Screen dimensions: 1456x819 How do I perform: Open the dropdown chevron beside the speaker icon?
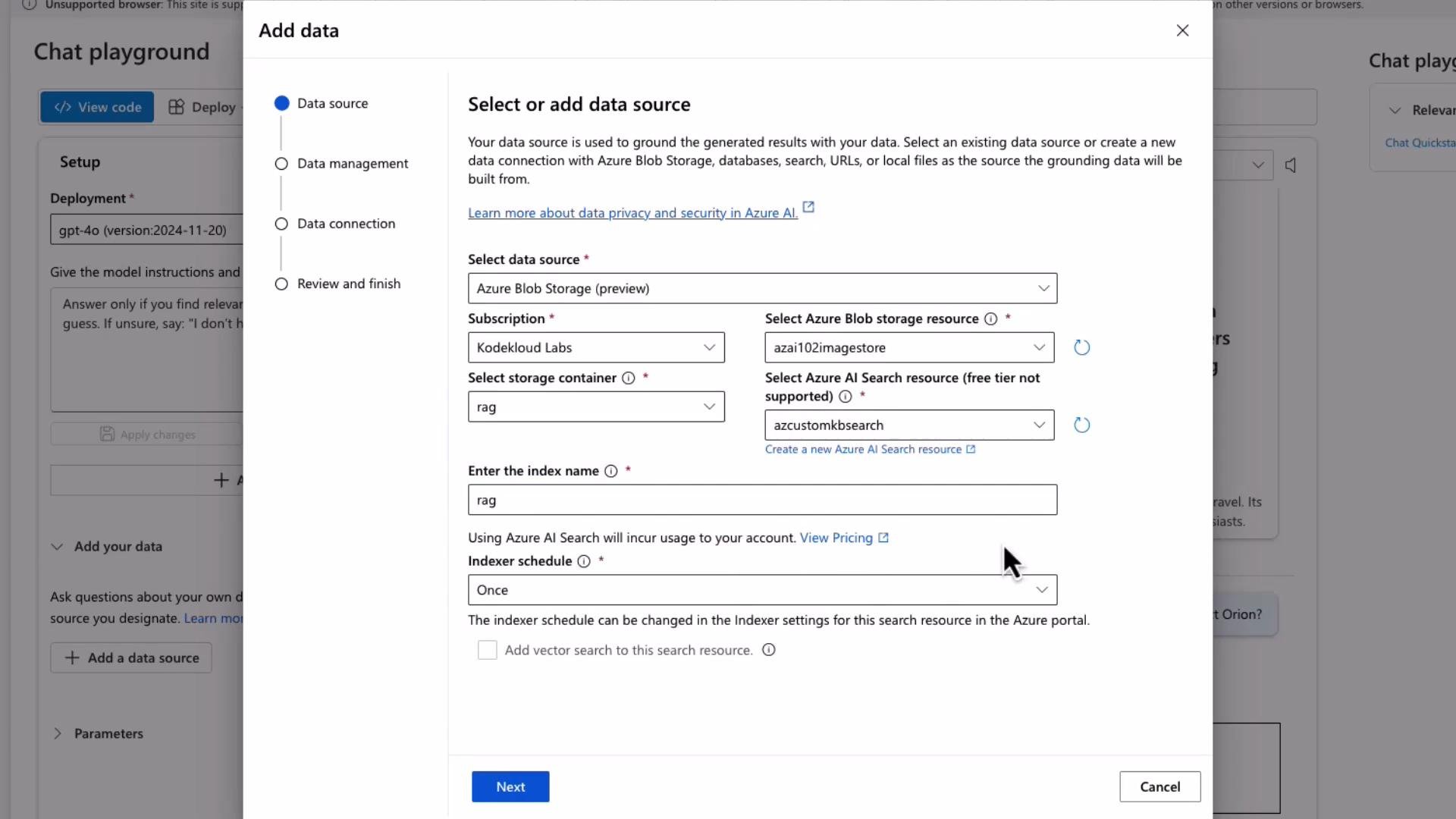point(1257,165)
